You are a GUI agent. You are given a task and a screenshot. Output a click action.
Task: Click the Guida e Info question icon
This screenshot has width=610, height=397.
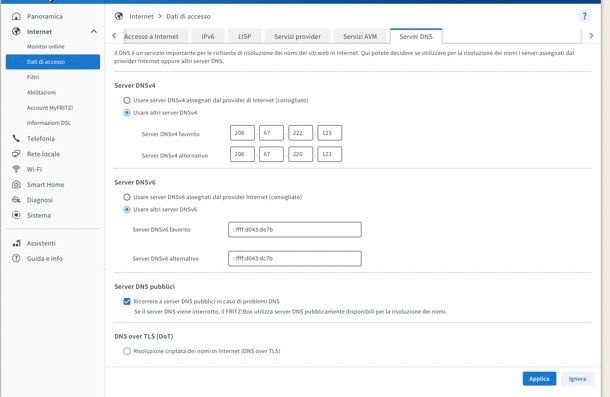tap(16, 258)
